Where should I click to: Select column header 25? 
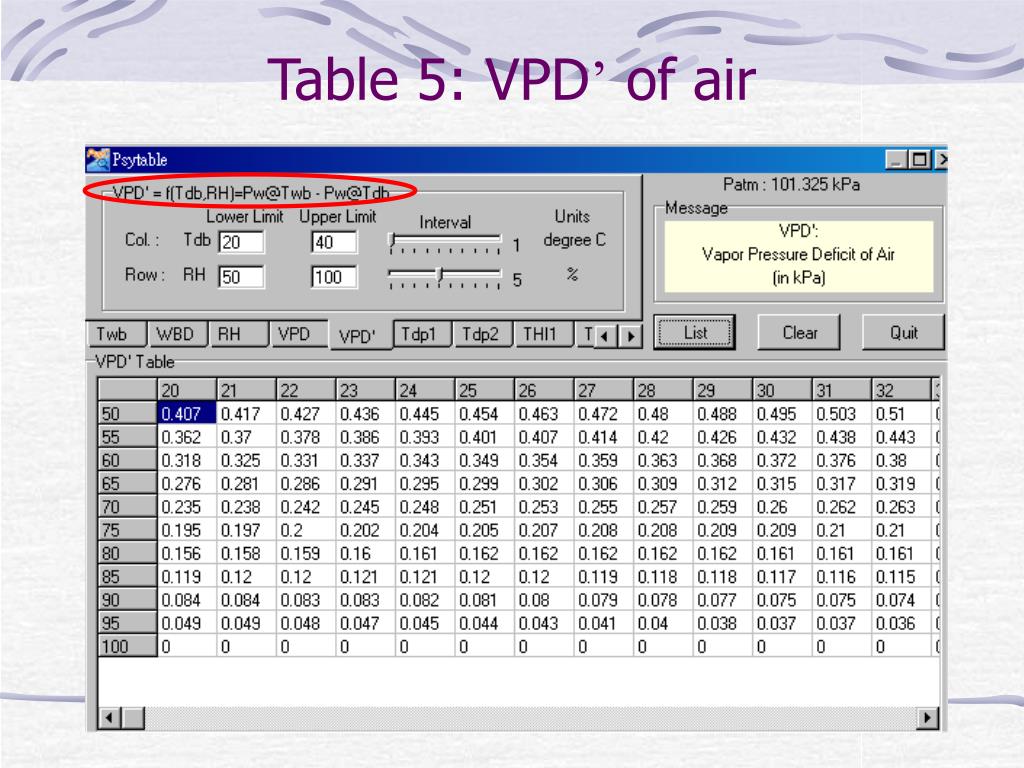click(484, 390)
